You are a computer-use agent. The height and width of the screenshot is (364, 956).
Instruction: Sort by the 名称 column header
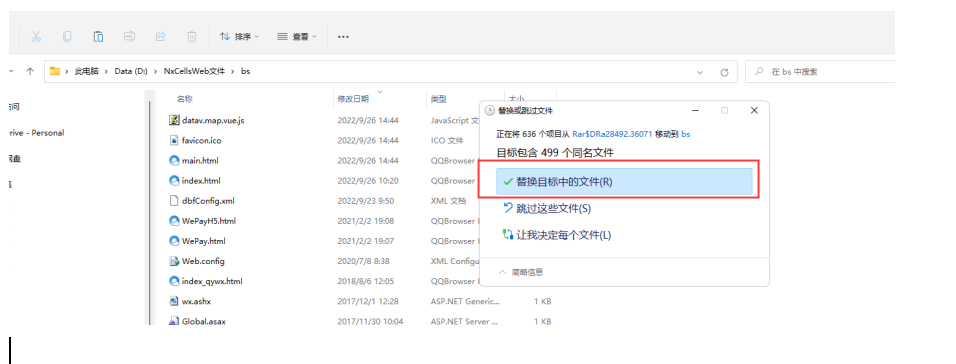(185, 99)
